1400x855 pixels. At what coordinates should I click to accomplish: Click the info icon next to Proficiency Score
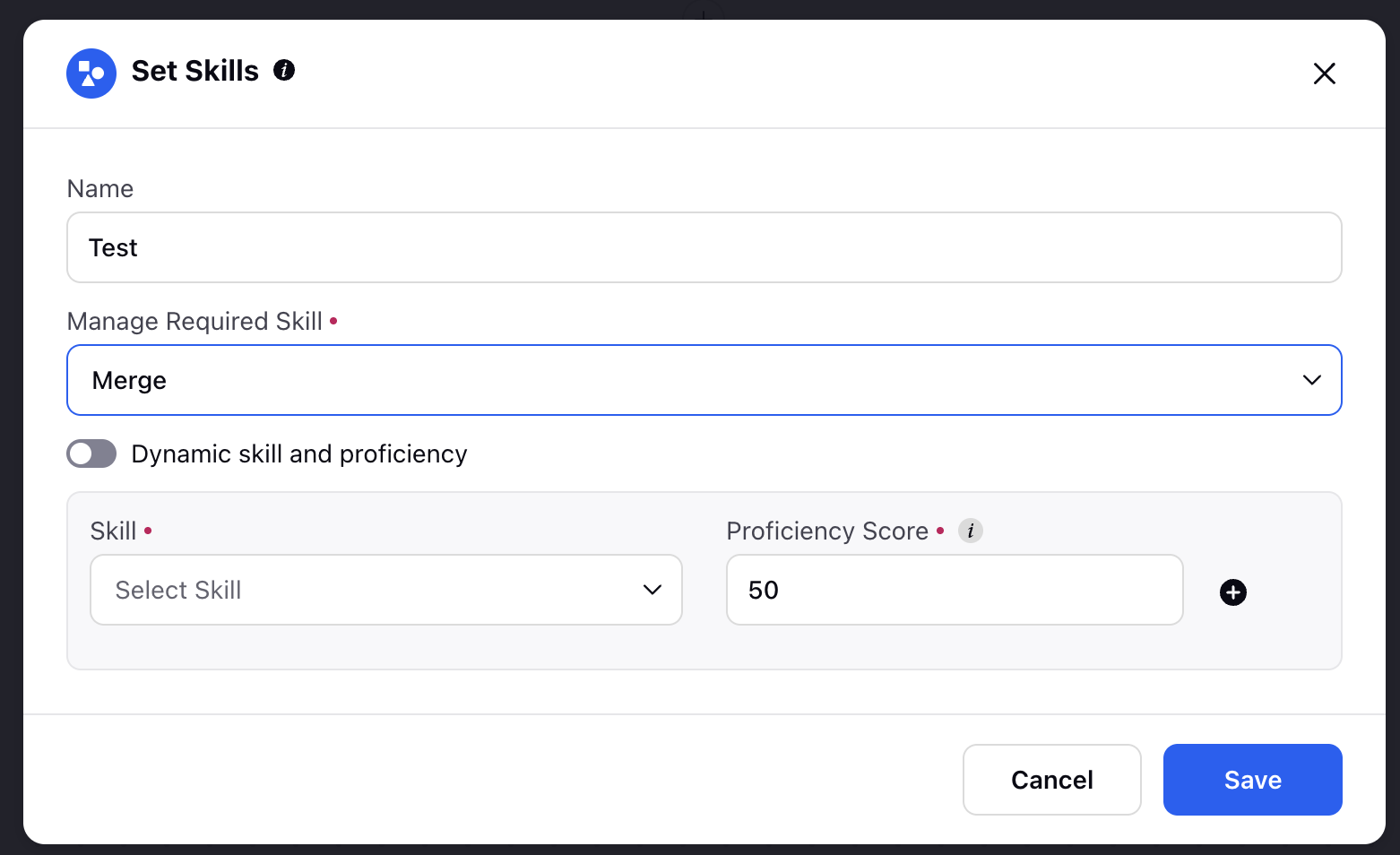click(x=971, y=531)
